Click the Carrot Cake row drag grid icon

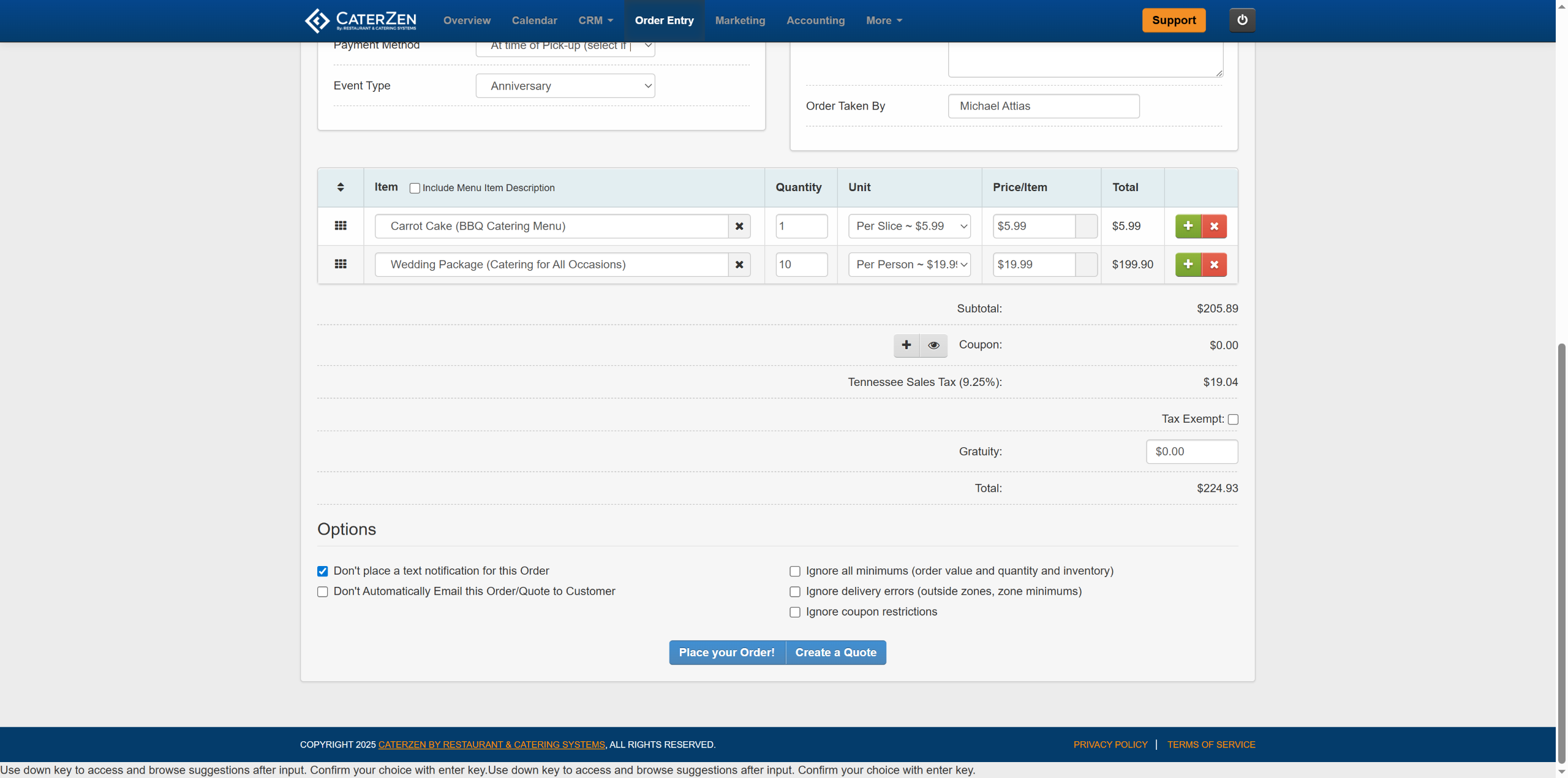tap(341, 226)
